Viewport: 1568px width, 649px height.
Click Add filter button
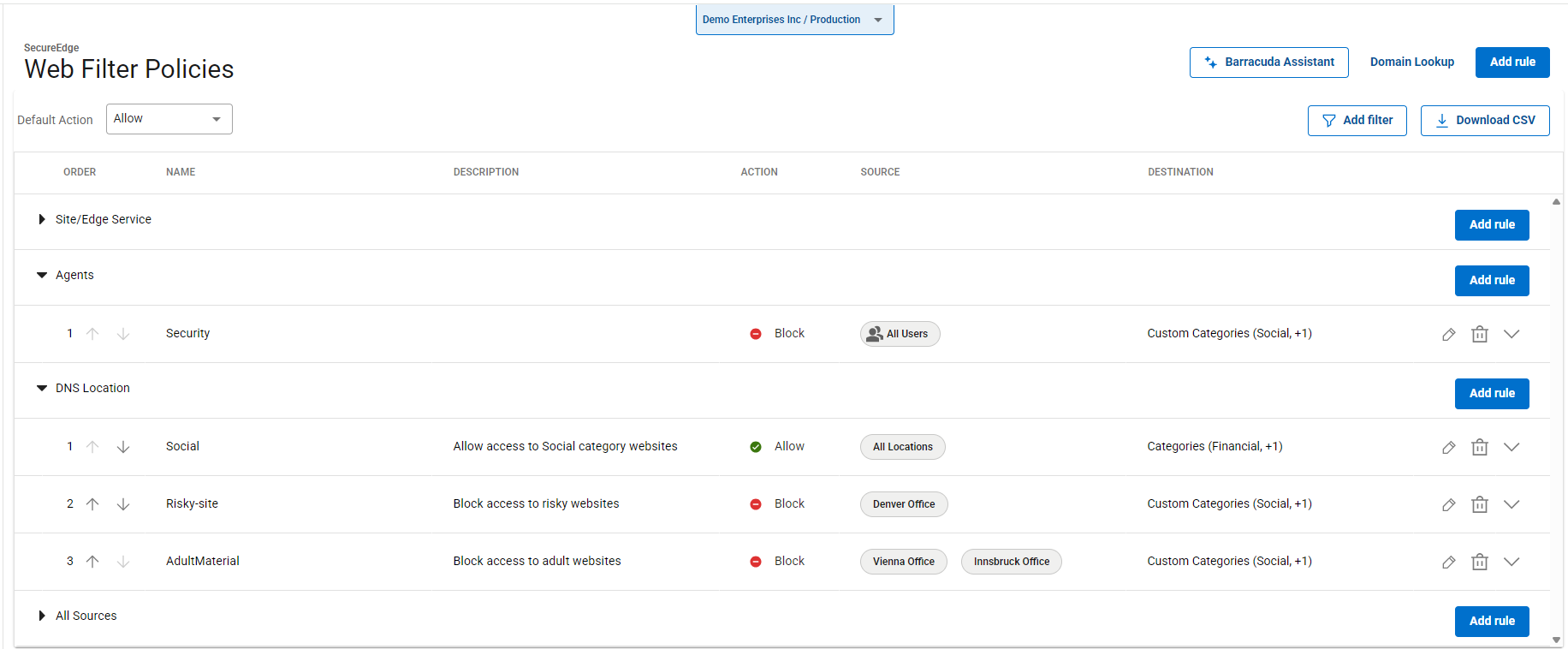[1357, 121]
